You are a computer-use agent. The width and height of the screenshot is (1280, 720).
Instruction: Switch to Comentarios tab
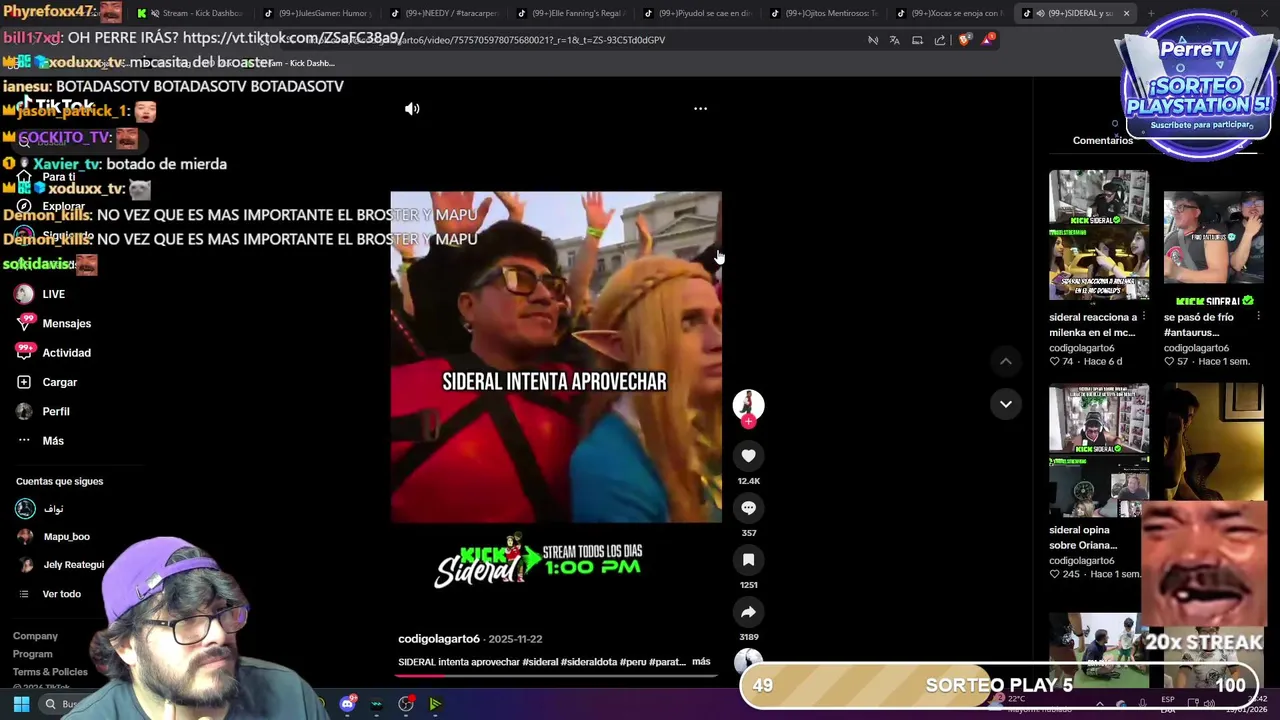tap(1103, 140)
